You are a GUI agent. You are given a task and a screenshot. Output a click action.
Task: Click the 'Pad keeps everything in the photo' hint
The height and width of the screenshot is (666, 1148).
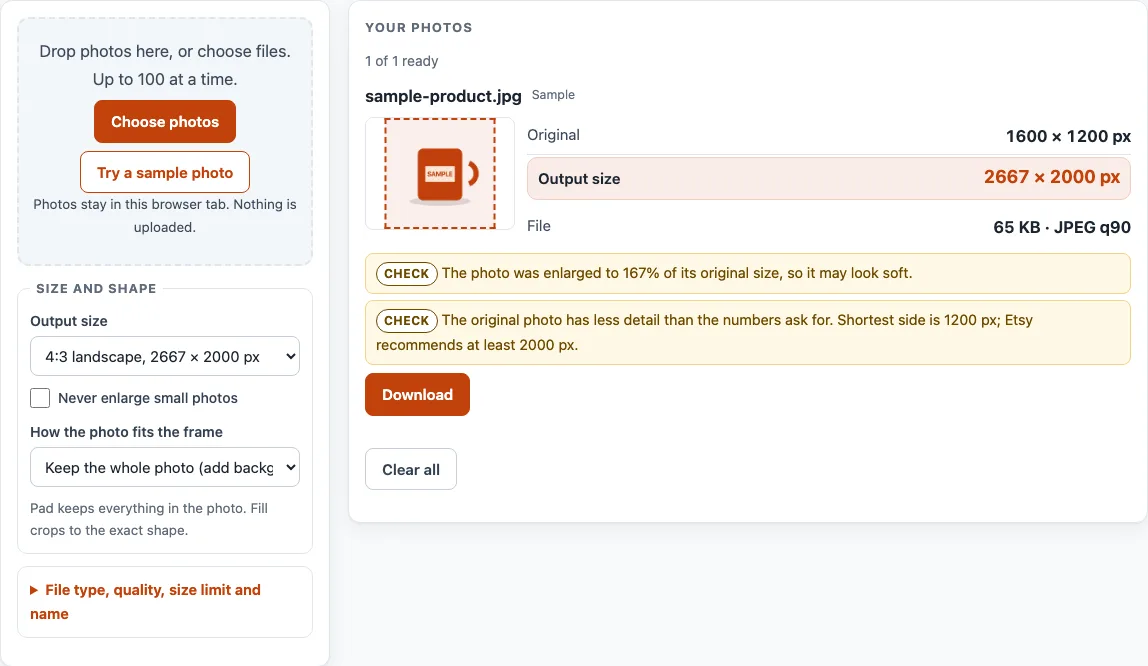[x=149, y=519]
